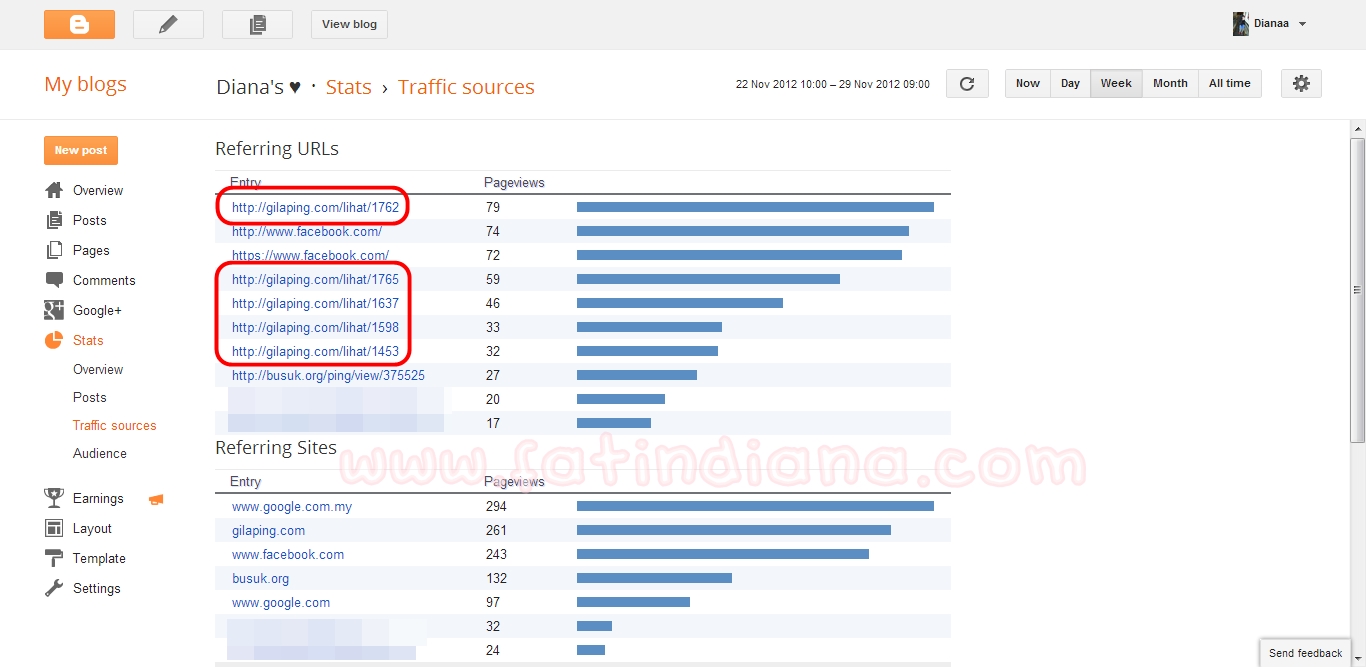Switch time range to Now
Viewport: 1366px width, 667px height.
point(1027,84)
